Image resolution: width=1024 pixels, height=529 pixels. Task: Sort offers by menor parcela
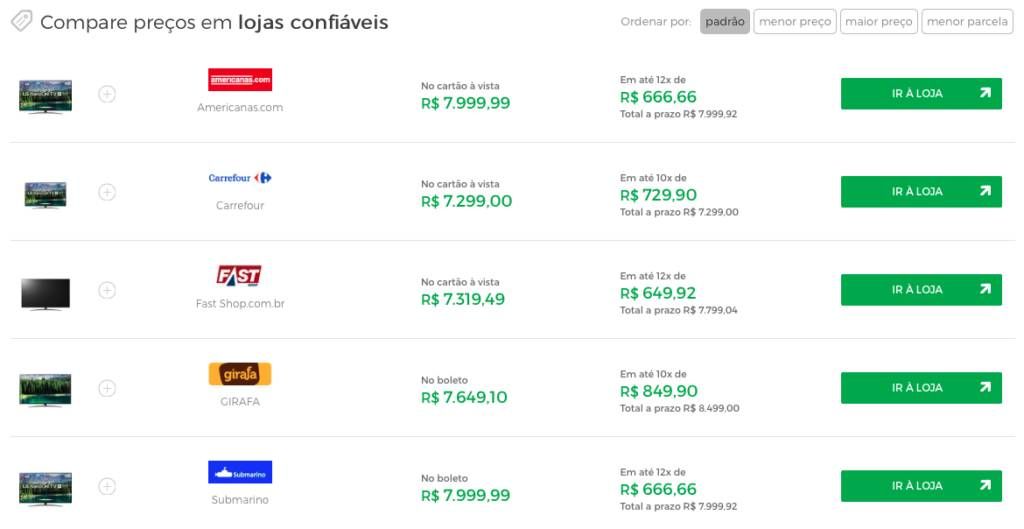[967, 22]
